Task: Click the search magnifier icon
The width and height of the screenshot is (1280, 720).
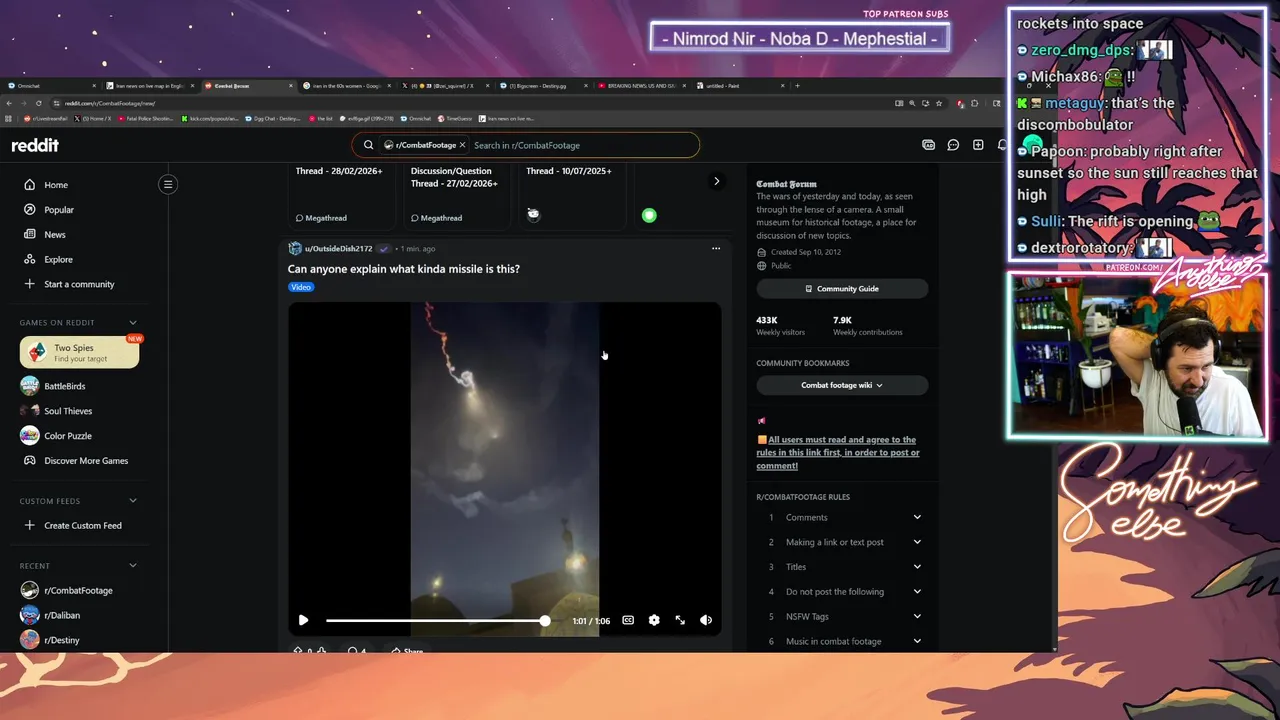Action: pos(368,145)
